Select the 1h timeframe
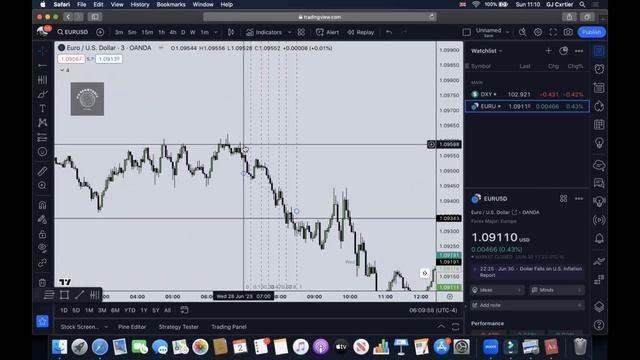The width and height of the screenshot is (640, 360). coord(162,32)
